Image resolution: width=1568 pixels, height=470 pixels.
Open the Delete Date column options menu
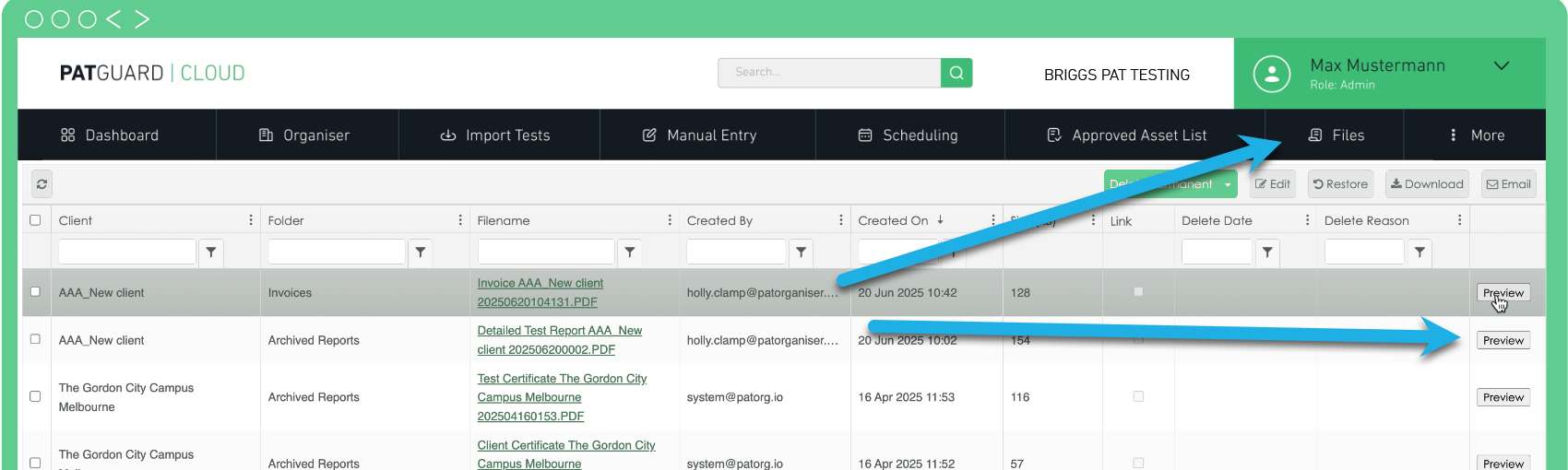pos(1308,220)
